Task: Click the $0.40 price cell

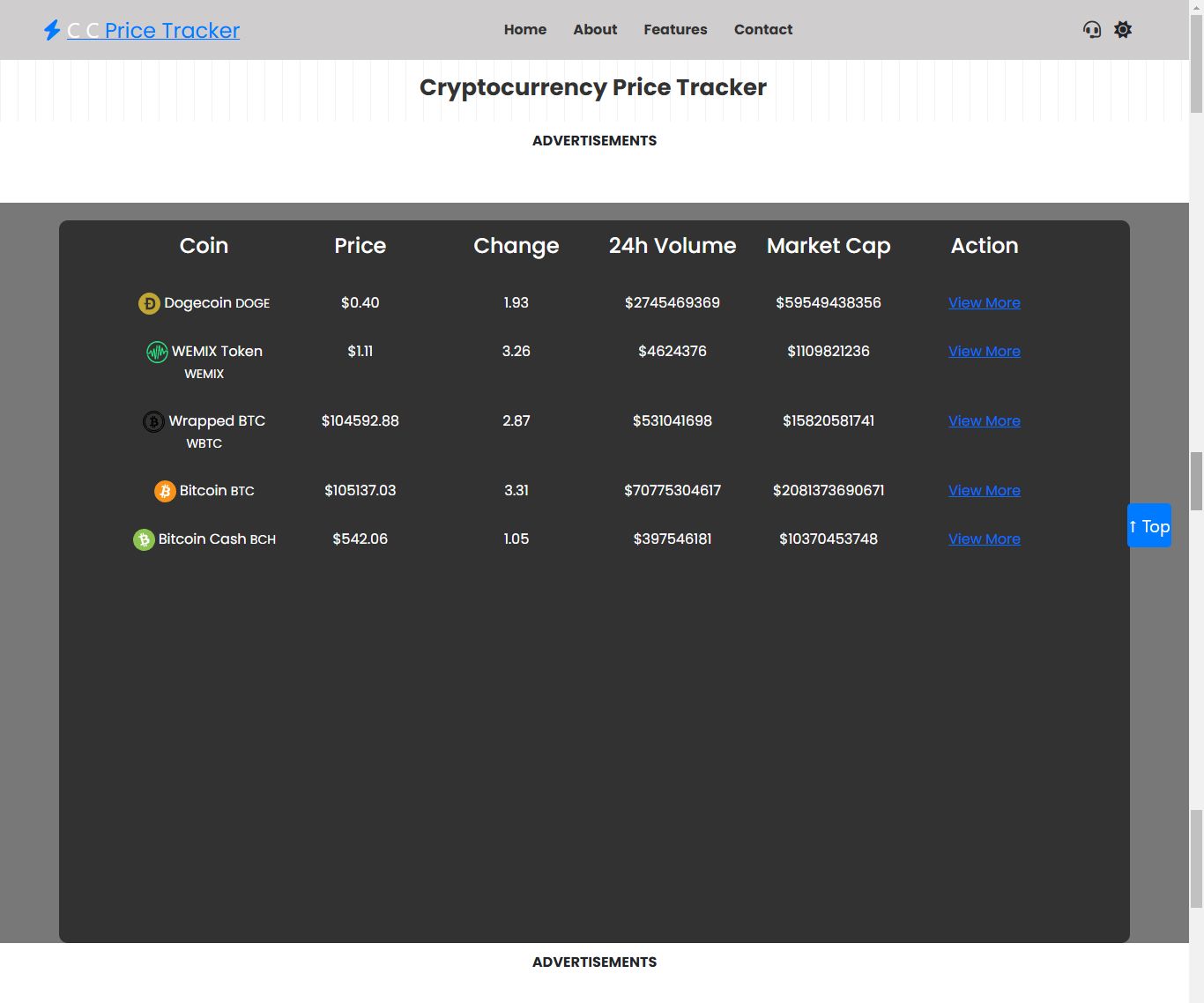Action: [360, 302]
